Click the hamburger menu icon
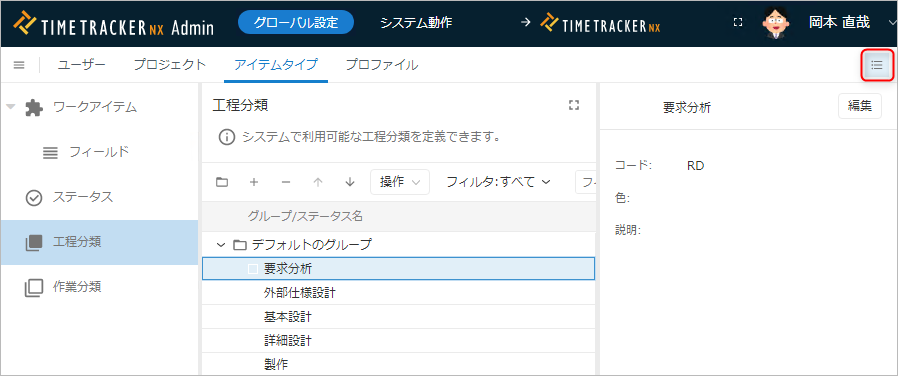The height and width of the screenshot is (376, 898). (19, 65)
